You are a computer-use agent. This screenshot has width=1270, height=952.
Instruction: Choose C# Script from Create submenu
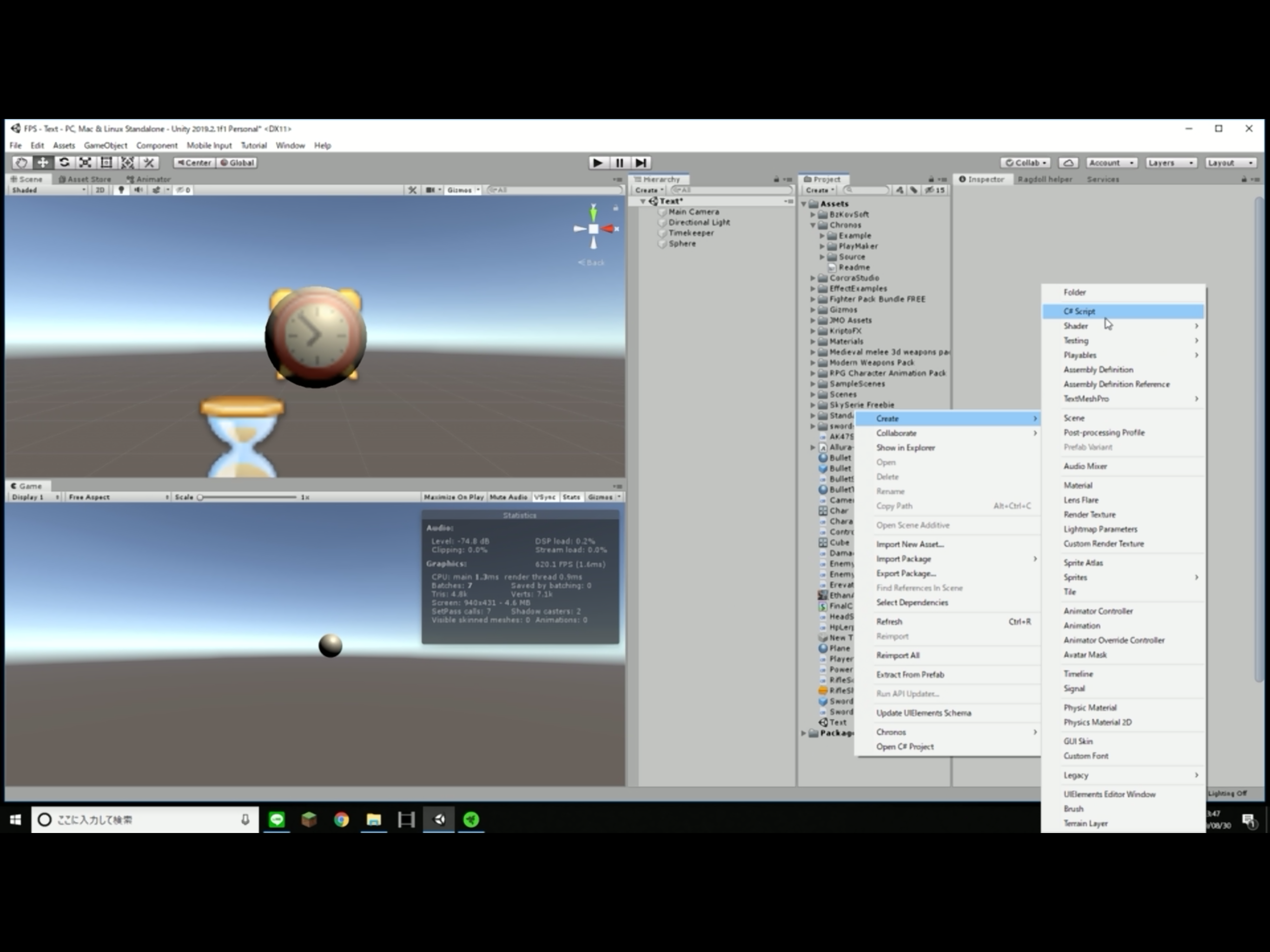(x=1079, y=311)
